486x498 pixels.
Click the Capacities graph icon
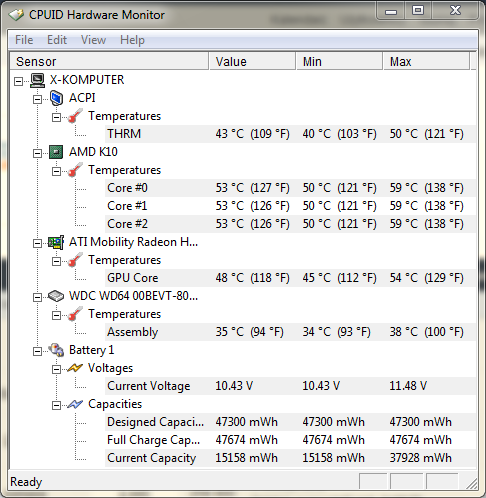tap(75, 404)
